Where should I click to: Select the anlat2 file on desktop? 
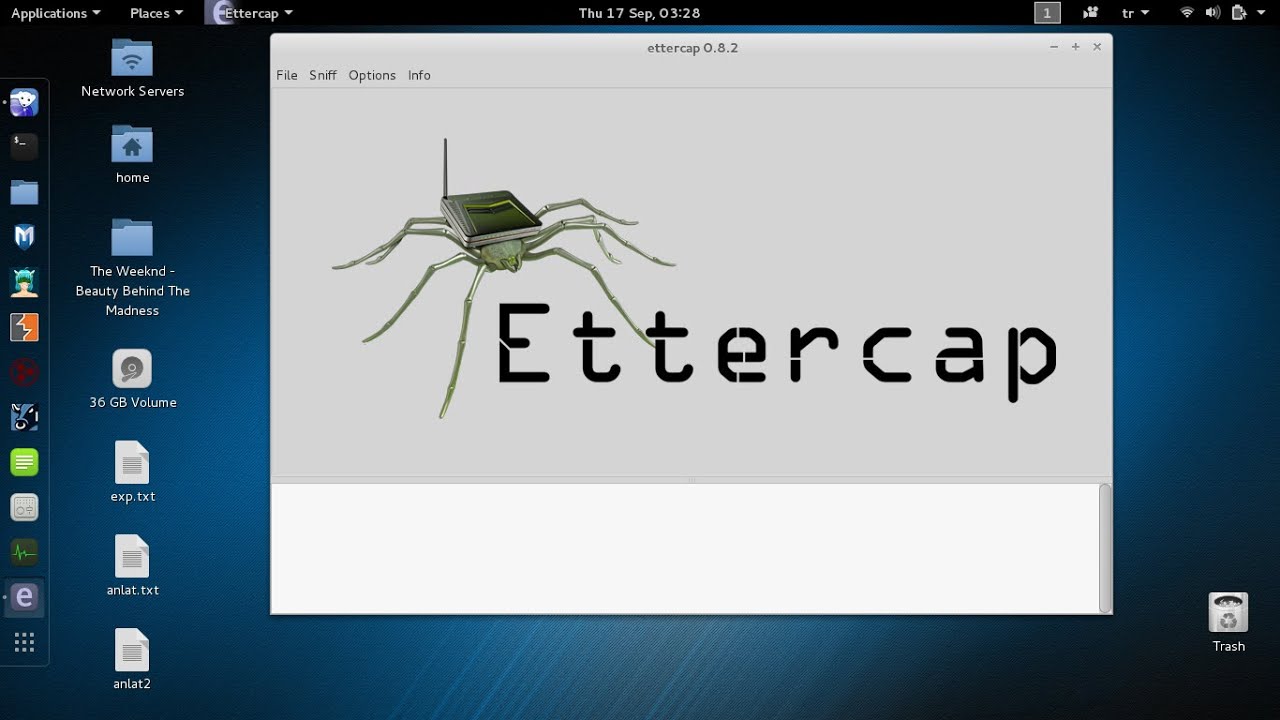coord(132,660)
